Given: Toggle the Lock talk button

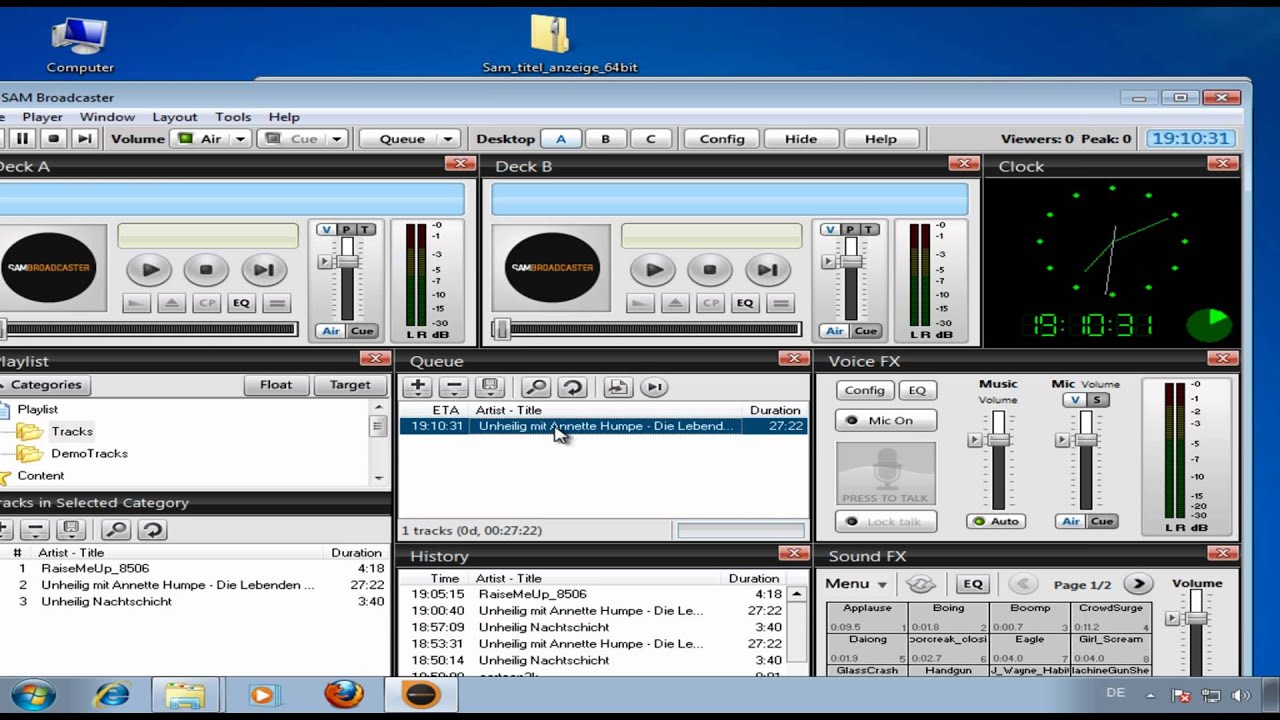Looking at the screenshot, I should coord(886,521).
